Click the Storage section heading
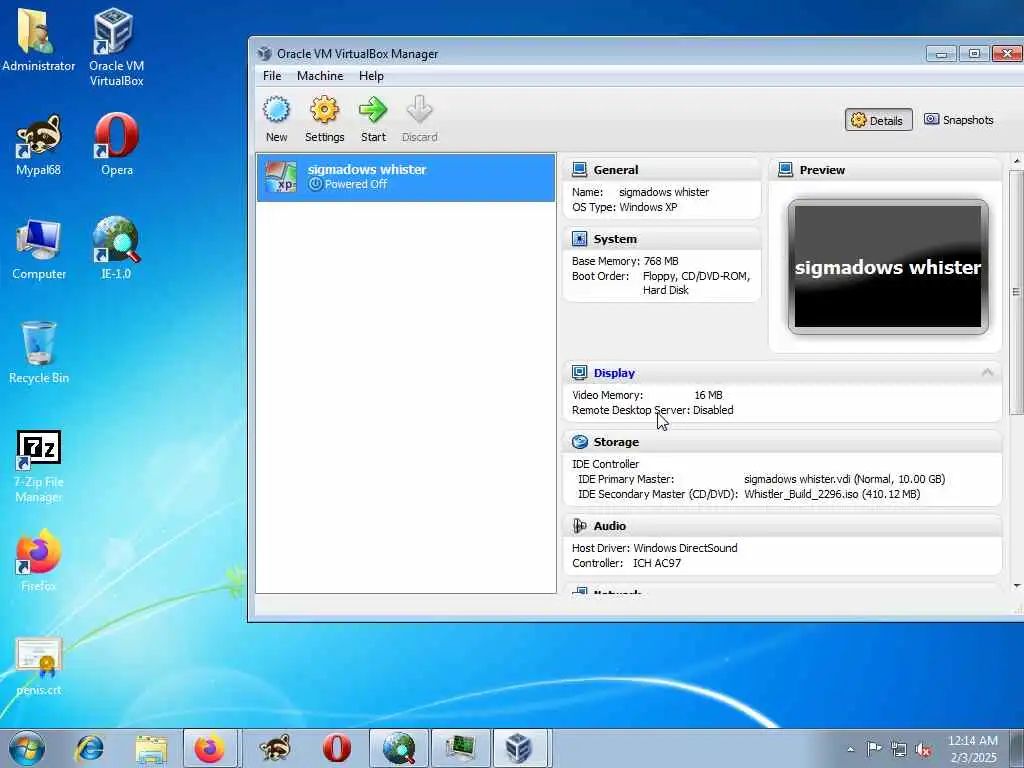Image resolution: width=1024 pixels, height=768 pixels. point(616,442)
